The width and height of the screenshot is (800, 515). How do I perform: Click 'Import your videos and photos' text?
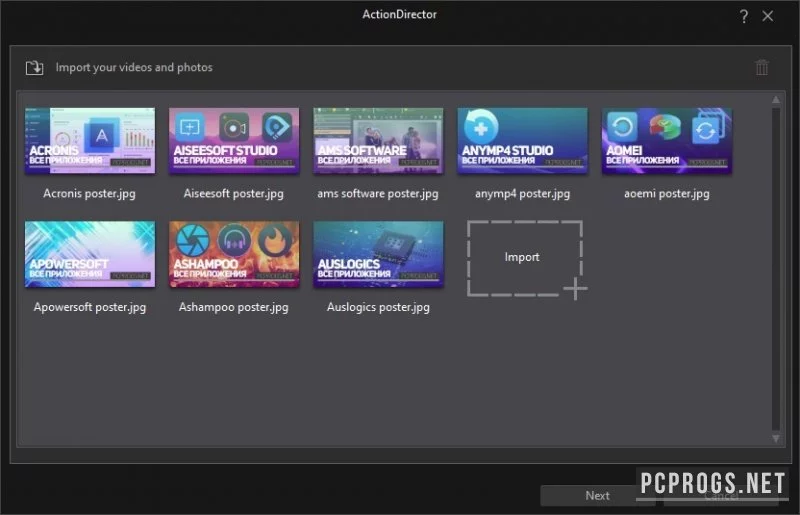click(x=134, y=67)
